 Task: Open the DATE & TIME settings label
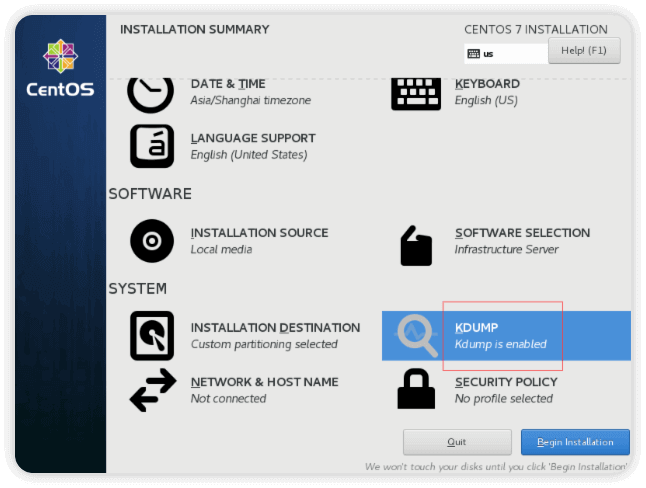tap(228, 84)
